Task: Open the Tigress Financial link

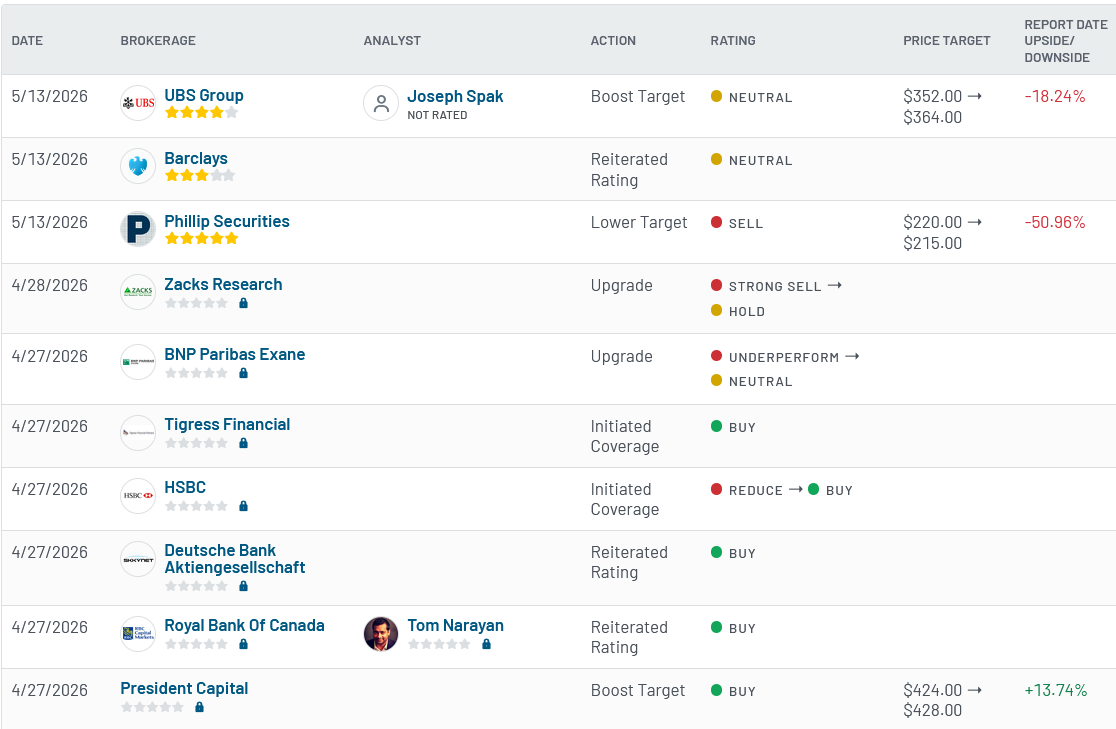Action: (x=227, y=424)
